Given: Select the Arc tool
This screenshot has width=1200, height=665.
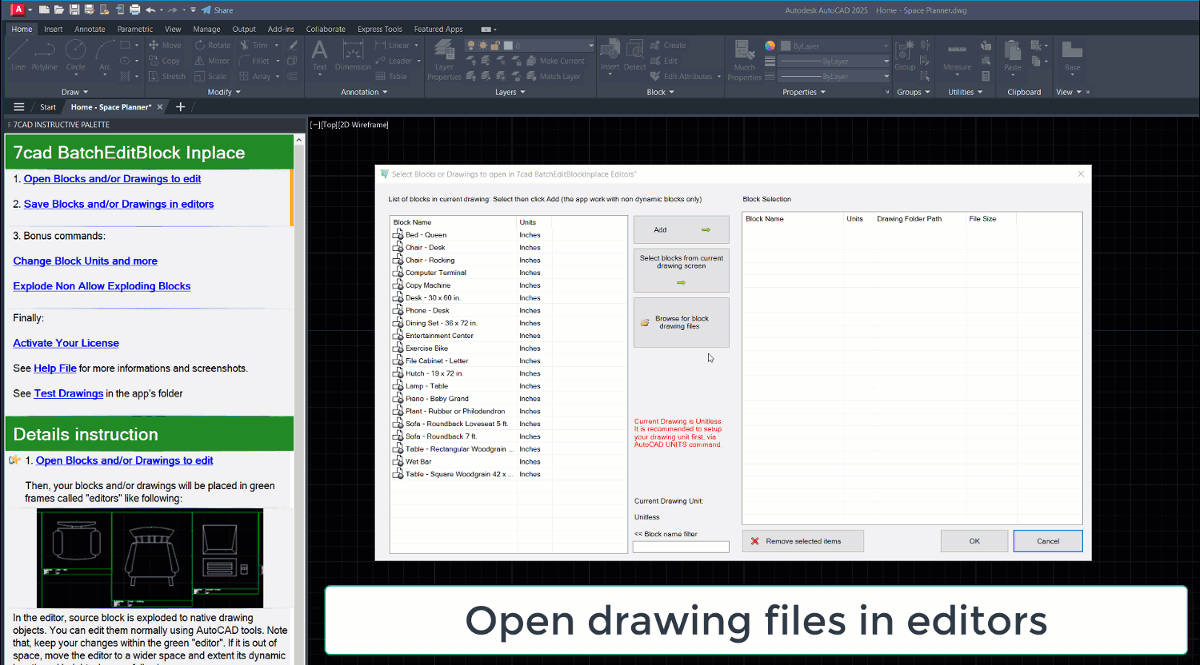Looking at the screenshot, I should pos(104,55).
